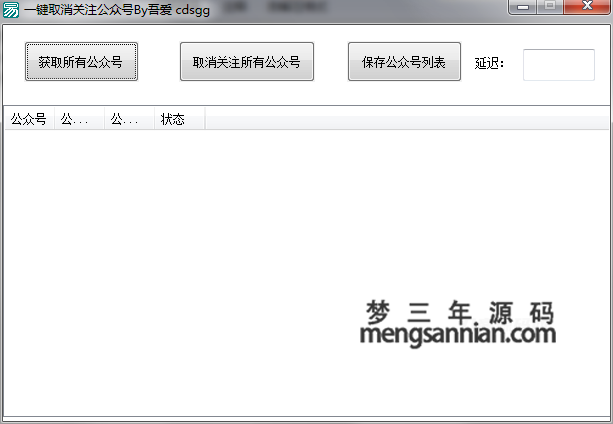Save list with 保存公众号列表 button
Image resolution: width=613 pixels, height=424 pixels.
click(x=404, y=62)
